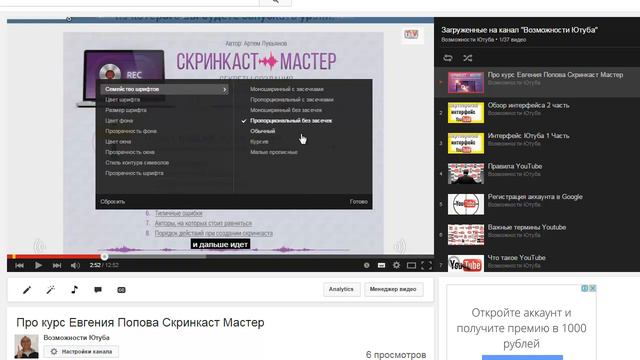Open Цвет шрифта option
This screenshot has height=360, width=640.
click(122, 100)
